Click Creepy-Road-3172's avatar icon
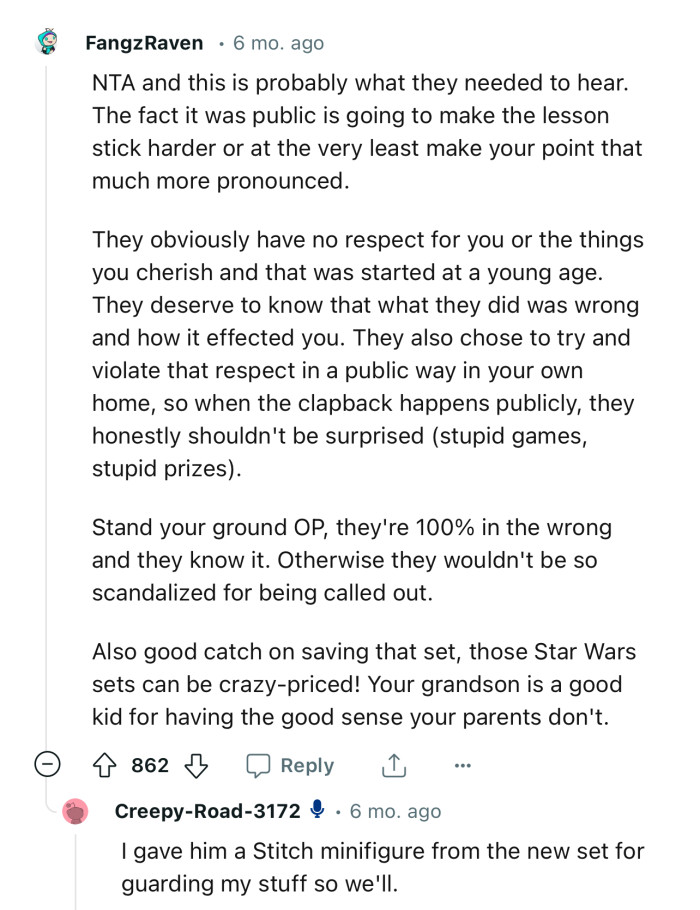Screen dimensions: 700x910 pyautogui.click(x=75, y=812)
